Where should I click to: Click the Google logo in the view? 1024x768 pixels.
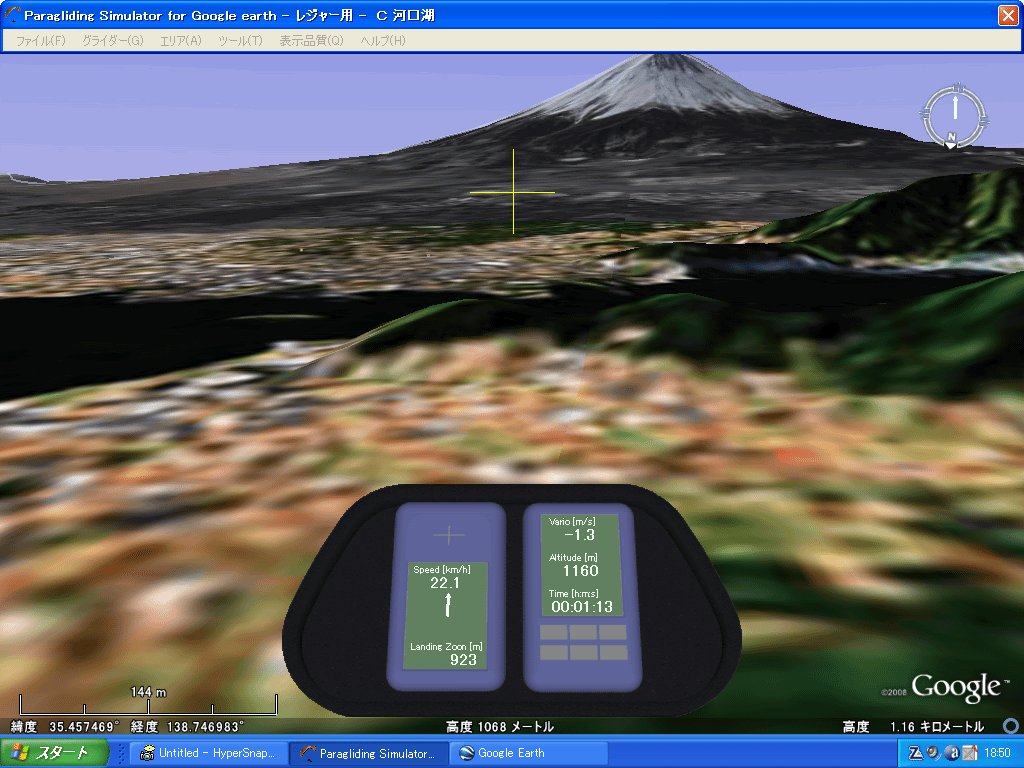[x=955, y=687]
